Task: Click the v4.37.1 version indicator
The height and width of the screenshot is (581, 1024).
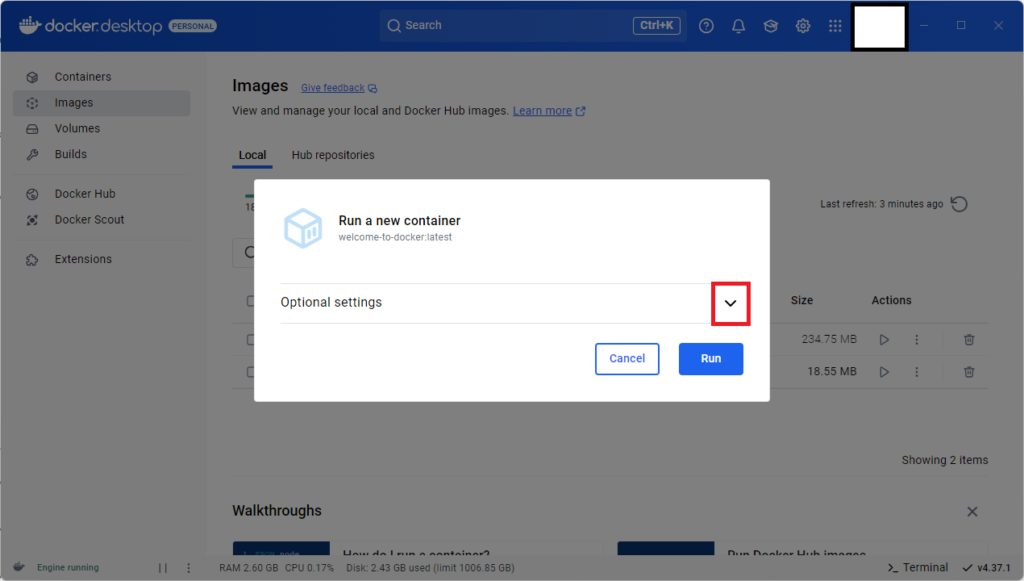Action: tap(986, 568)
